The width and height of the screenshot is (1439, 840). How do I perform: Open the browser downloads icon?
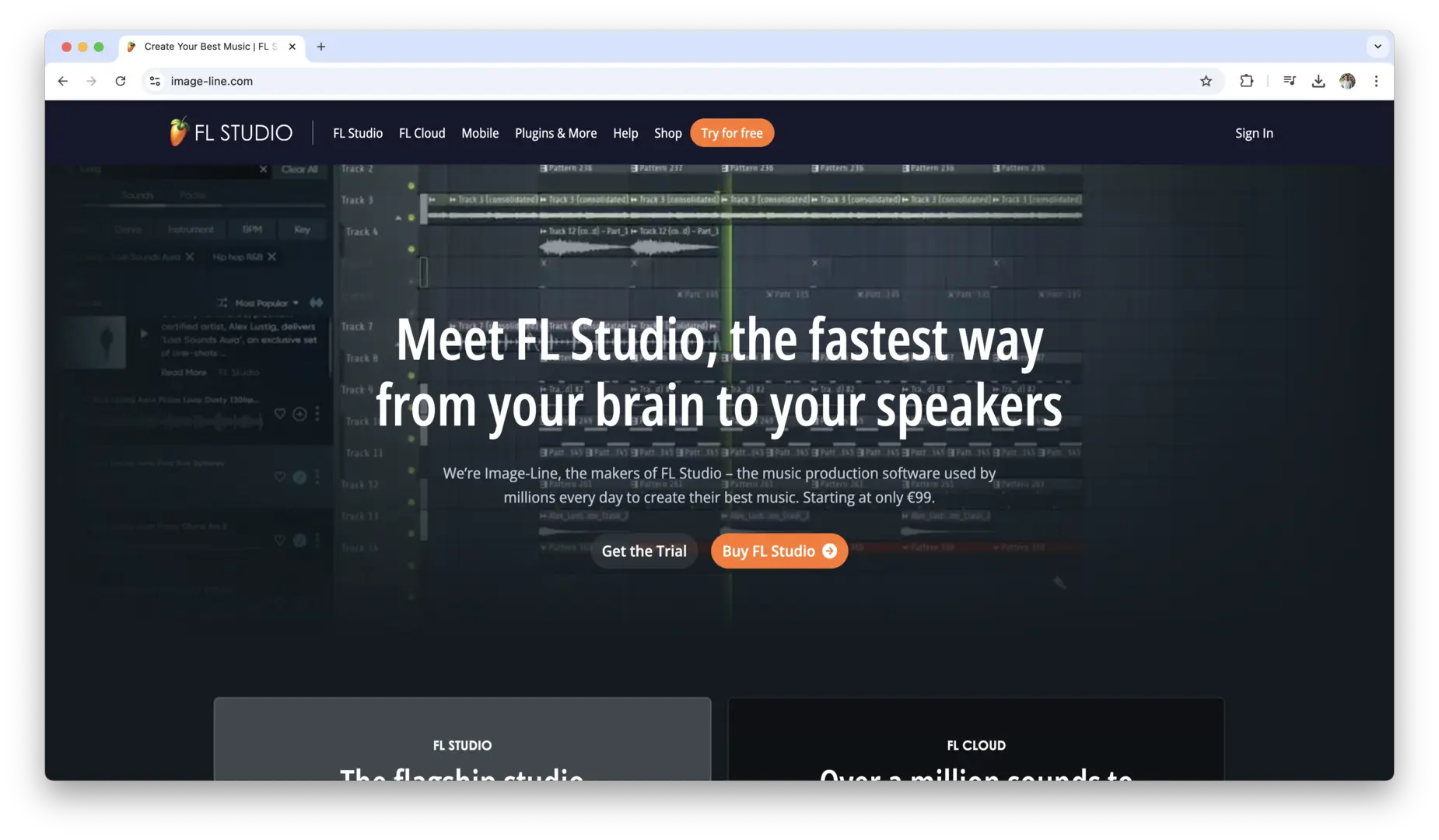[x=1318, y=81]
